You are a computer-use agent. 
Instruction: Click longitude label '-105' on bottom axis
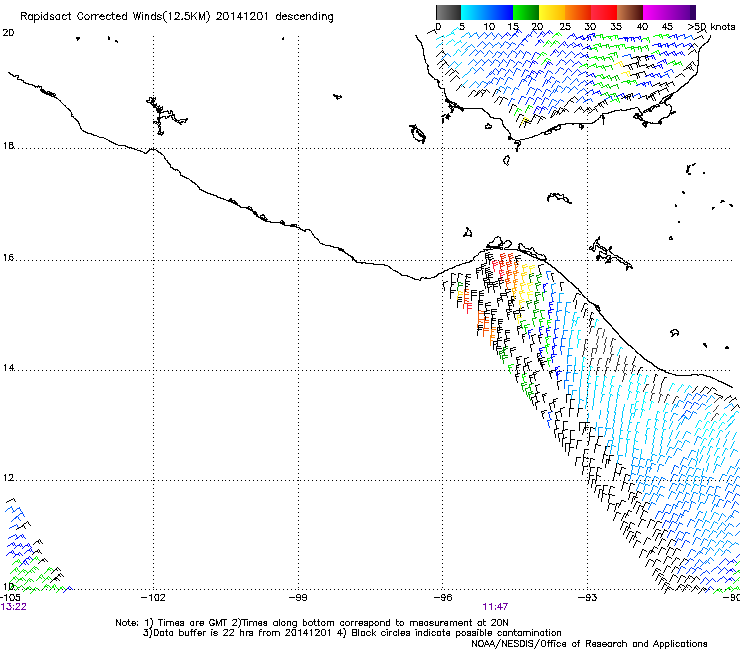(10, 598)
